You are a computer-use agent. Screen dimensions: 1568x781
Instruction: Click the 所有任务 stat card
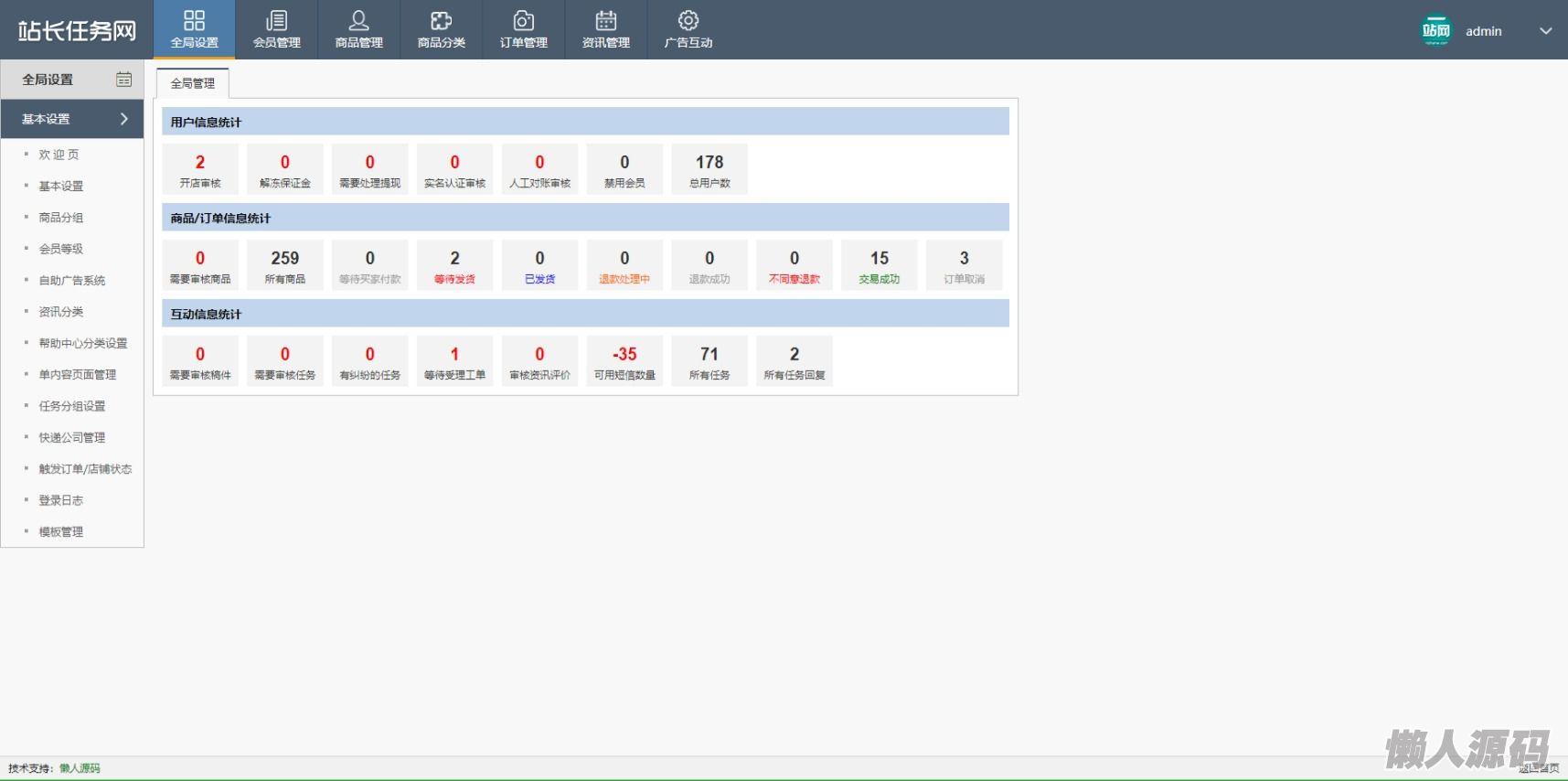(x=709, y=361)
